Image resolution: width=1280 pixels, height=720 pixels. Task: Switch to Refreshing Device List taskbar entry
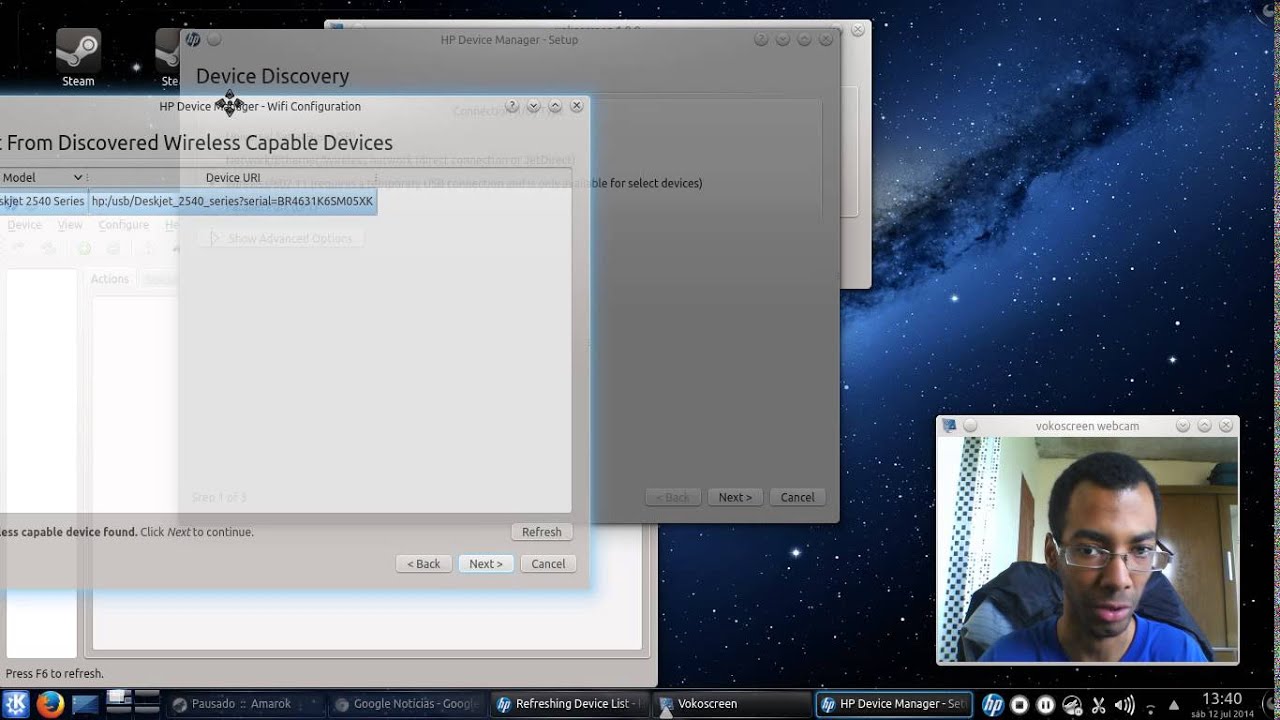click(570, 704)
